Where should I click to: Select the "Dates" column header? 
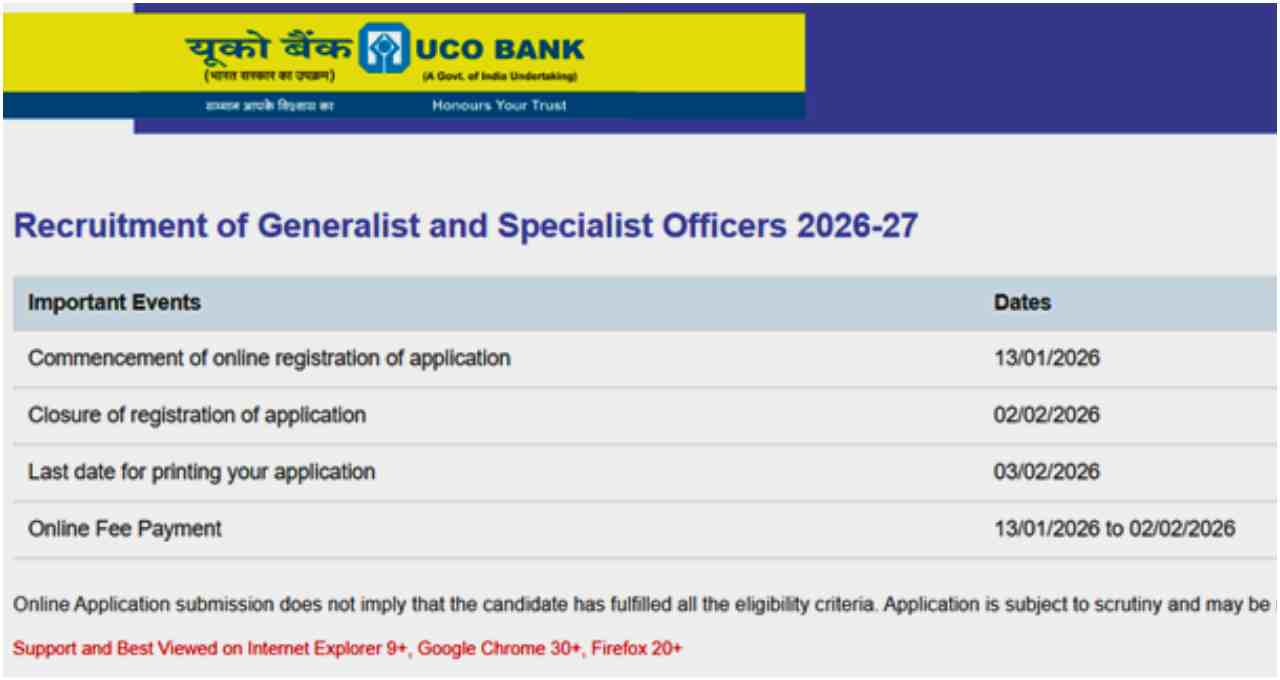1022,302
